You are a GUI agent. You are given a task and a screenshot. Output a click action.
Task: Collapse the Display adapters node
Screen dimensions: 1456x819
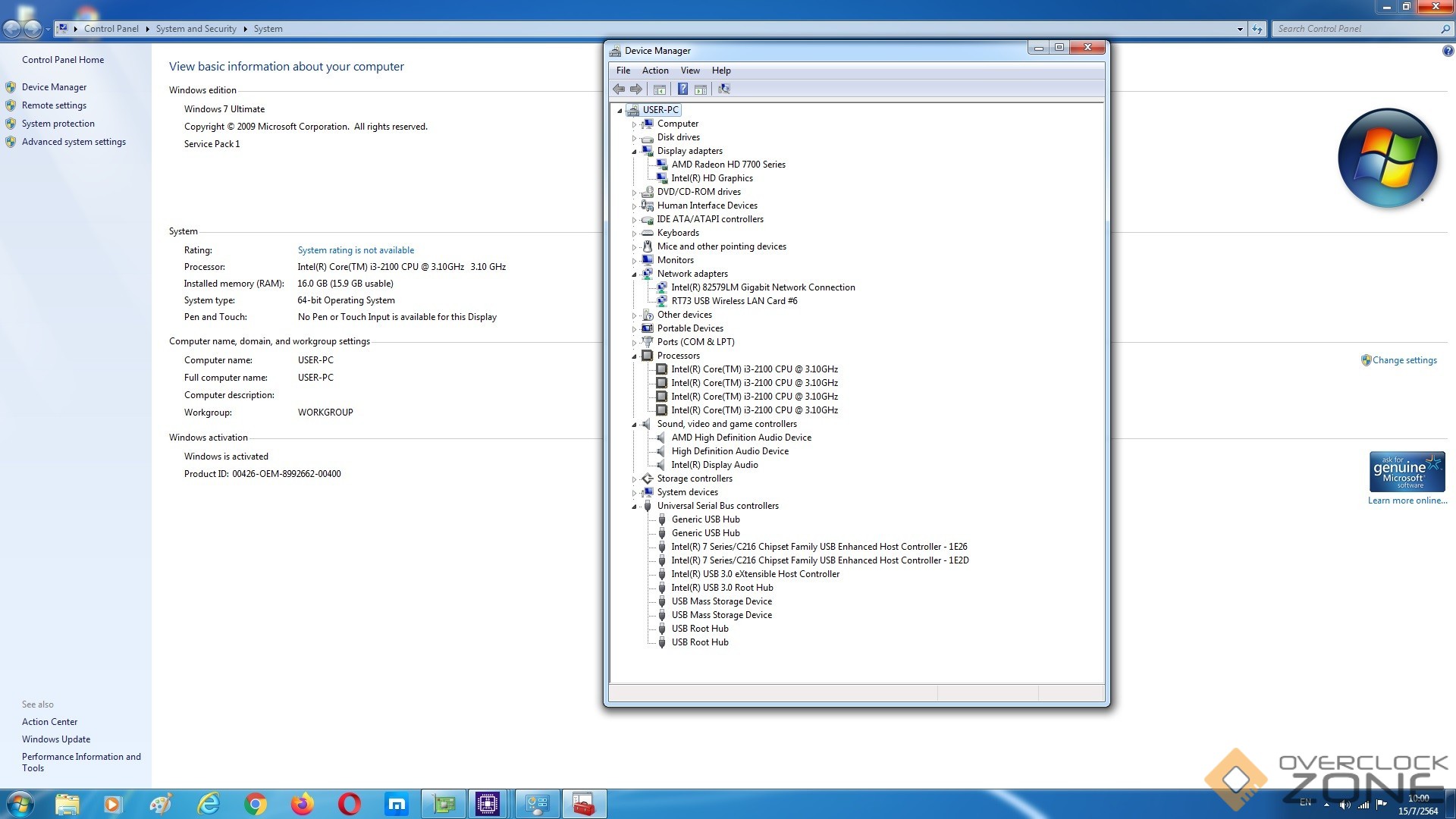tap(634, 151)
